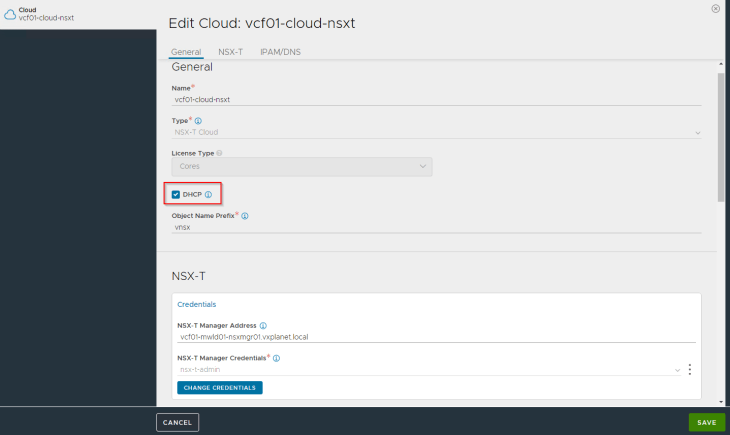The width and height of the screenshot is (730, 435).
Task: Click the Object Name Prefix info icon
Action: point(245,216)
